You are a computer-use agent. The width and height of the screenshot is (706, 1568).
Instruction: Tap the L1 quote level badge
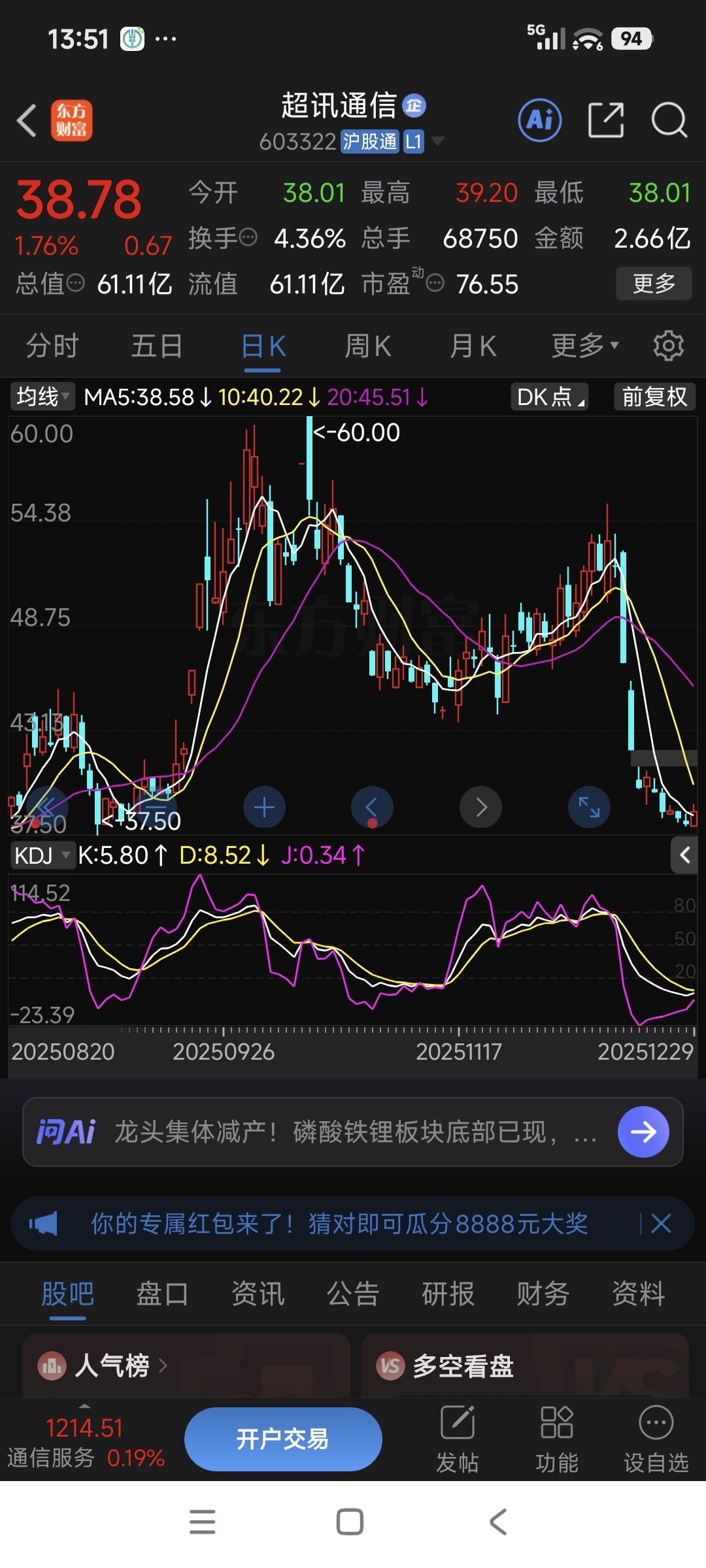[x=413, y=141]
